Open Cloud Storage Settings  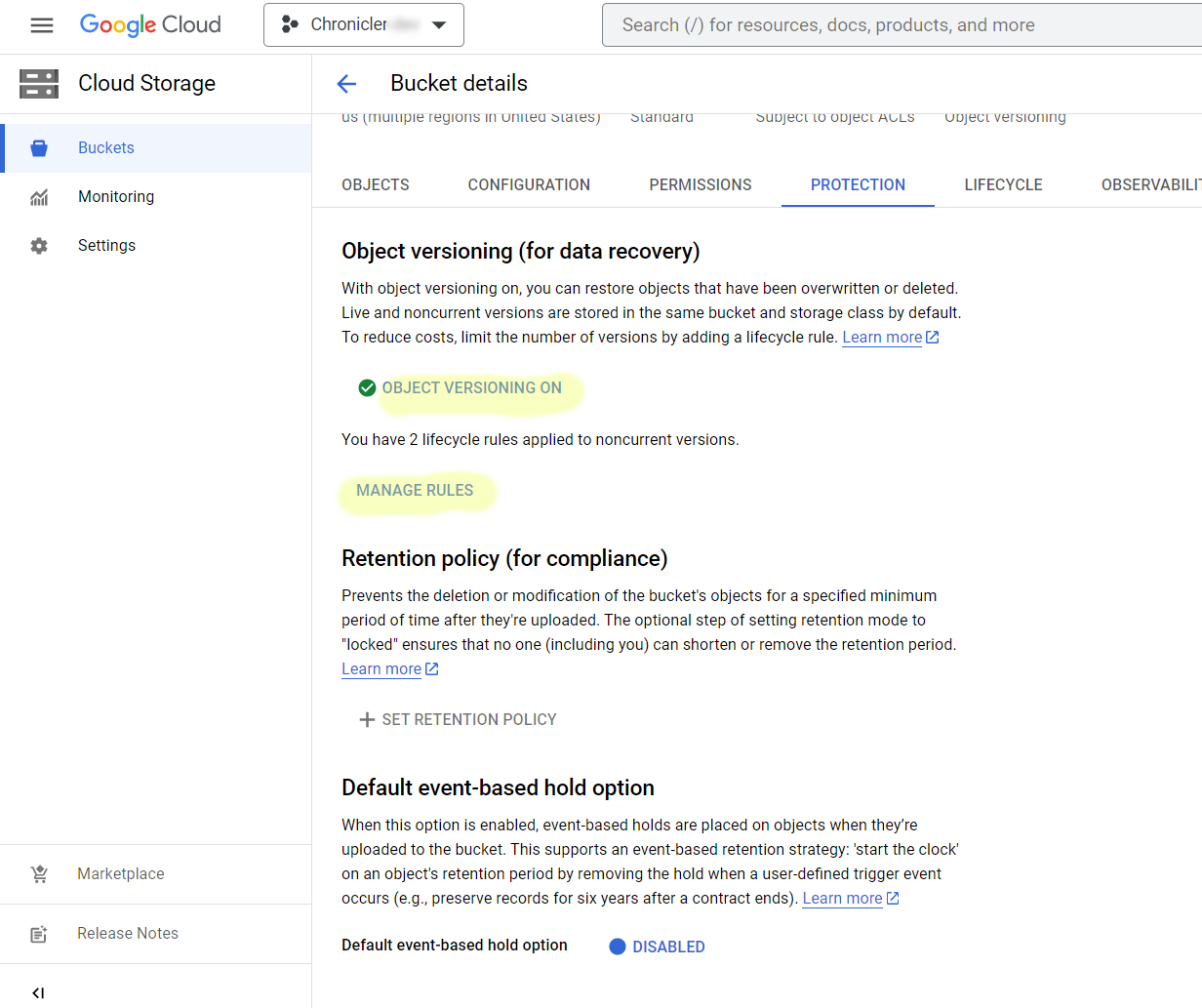[106, 245]
